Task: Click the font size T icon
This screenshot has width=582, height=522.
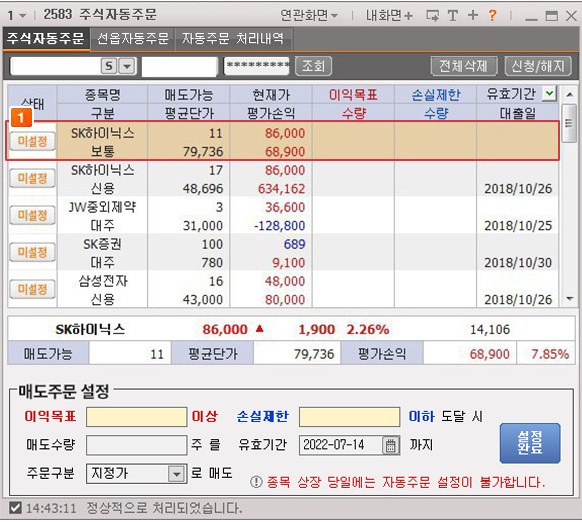Action: (452, 16)
